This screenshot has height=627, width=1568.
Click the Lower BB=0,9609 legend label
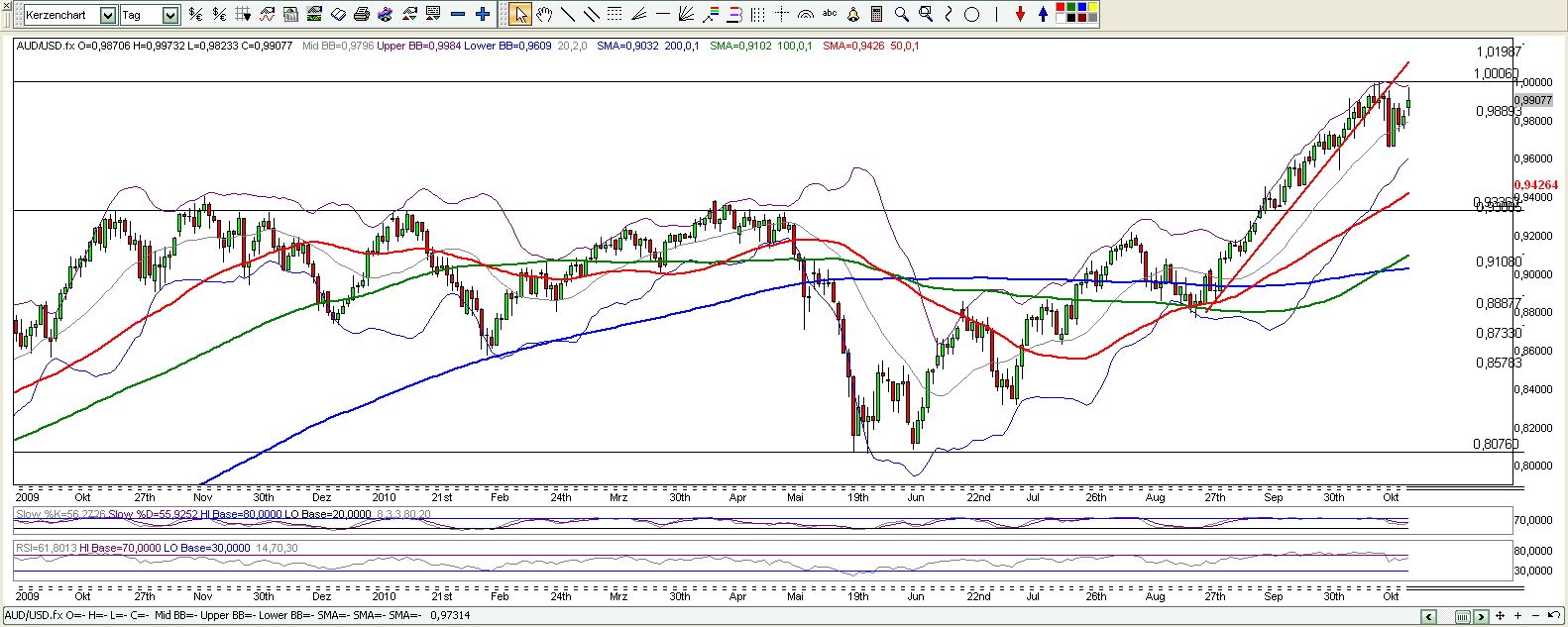pyautogui.click(x=507, y=46)
